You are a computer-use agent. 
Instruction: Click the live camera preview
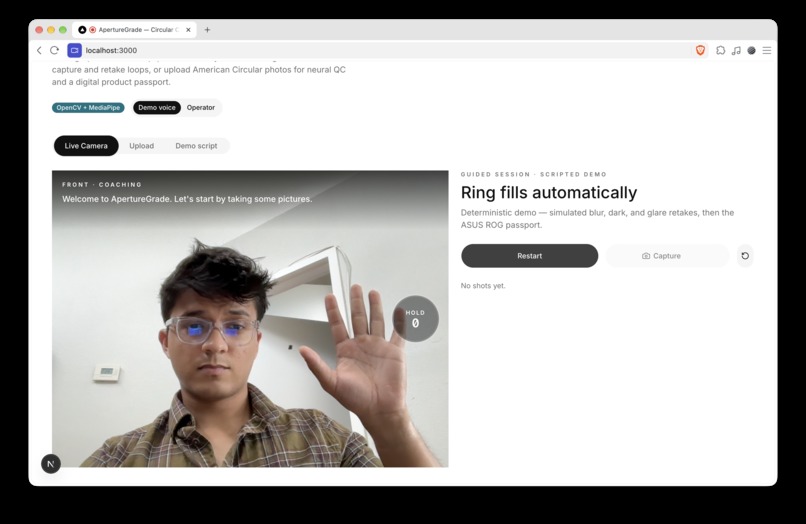tap(250, 319)
